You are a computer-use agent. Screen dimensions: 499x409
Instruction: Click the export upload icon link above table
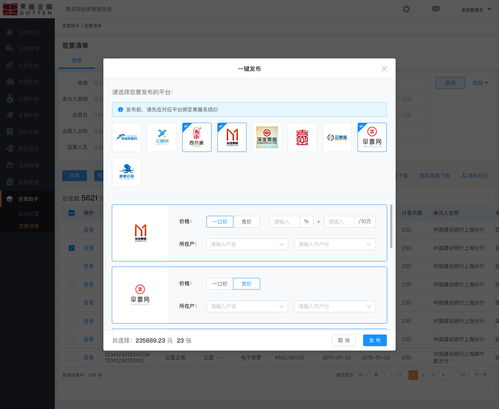click(474, 175)
